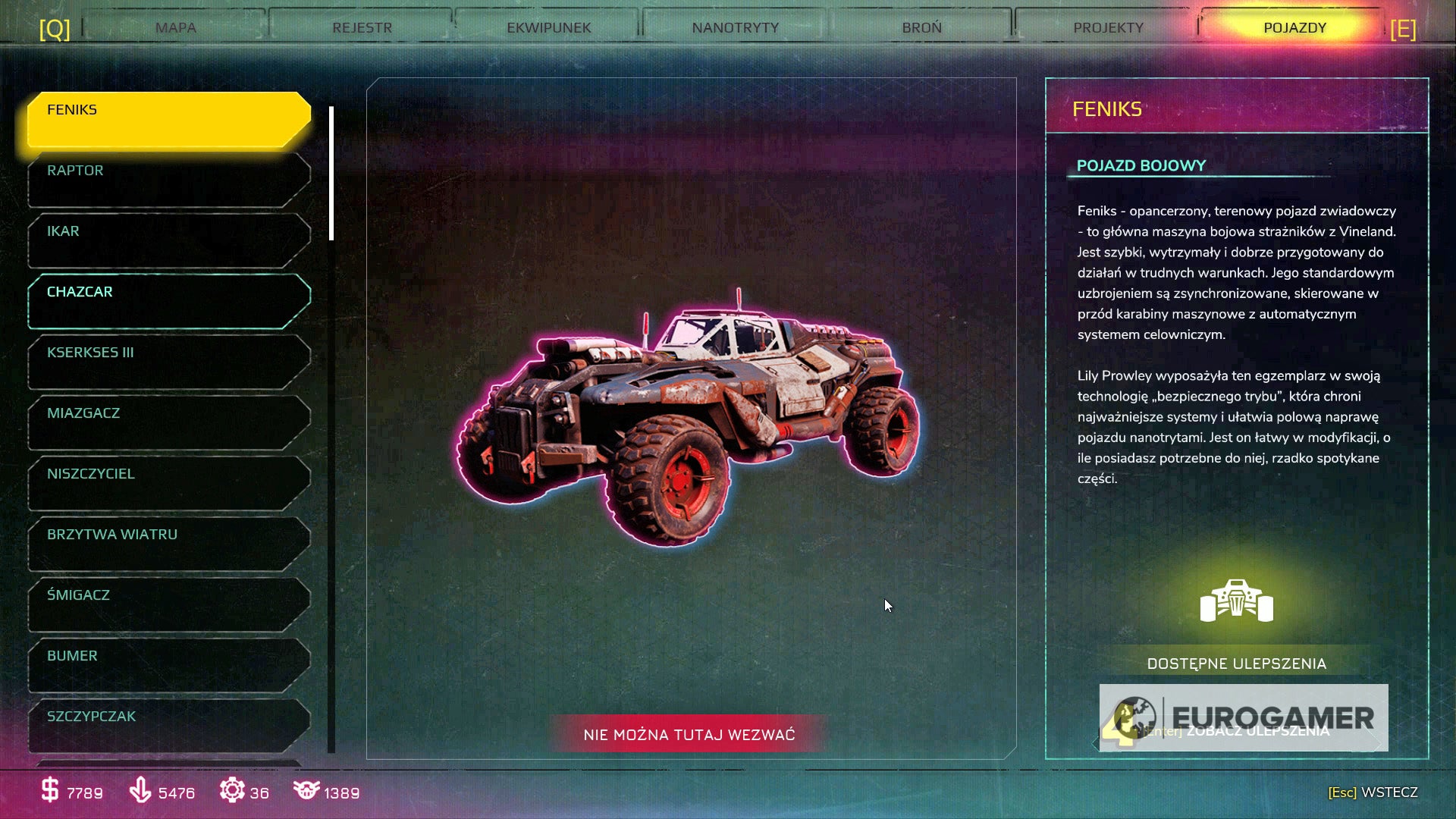Select KSERKSES III vehicle
This screenshot has height=819, width=1456.
[x=169, y=362]
